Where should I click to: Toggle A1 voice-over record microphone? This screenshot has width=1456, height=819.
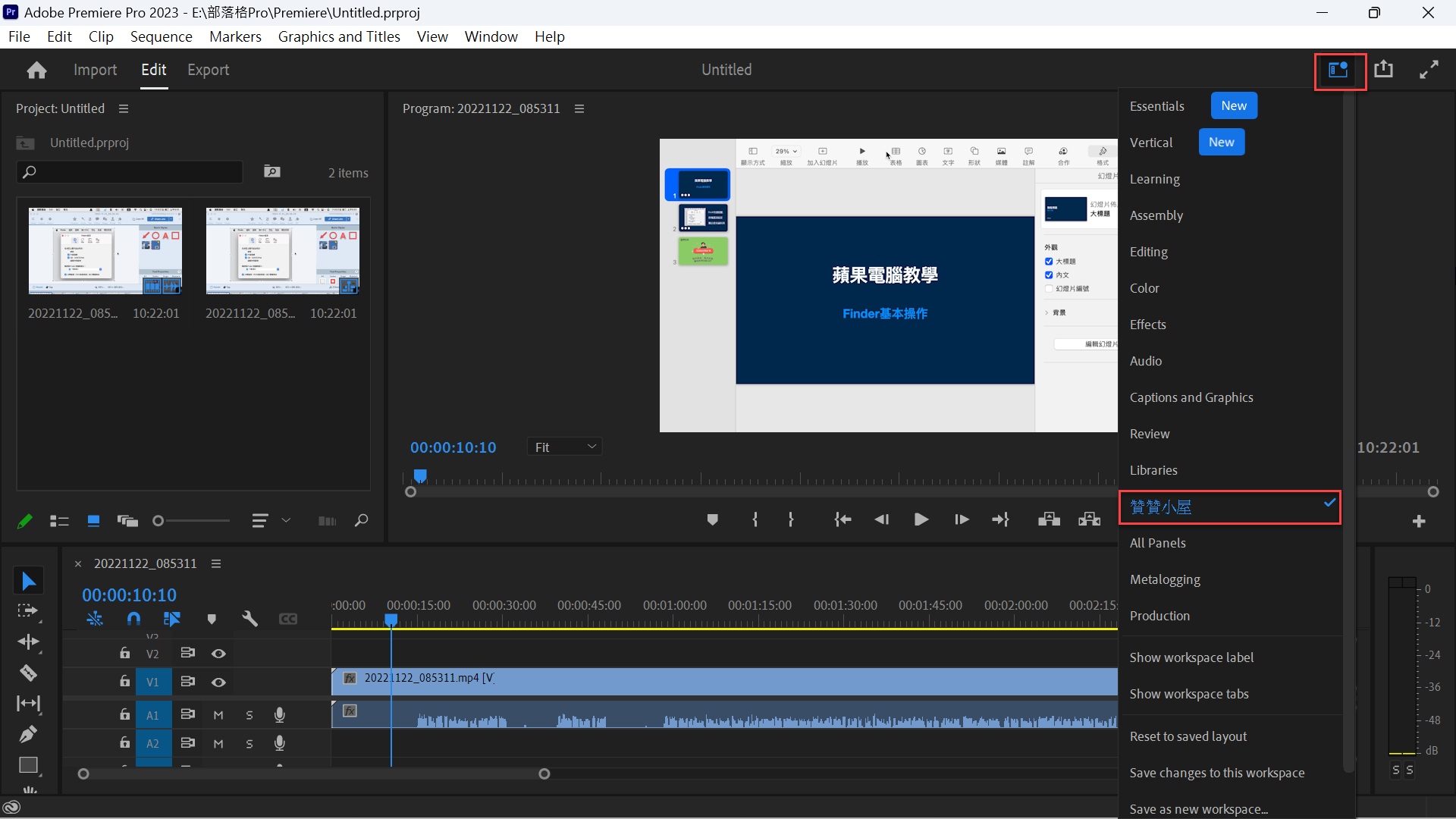coord(280,715)
